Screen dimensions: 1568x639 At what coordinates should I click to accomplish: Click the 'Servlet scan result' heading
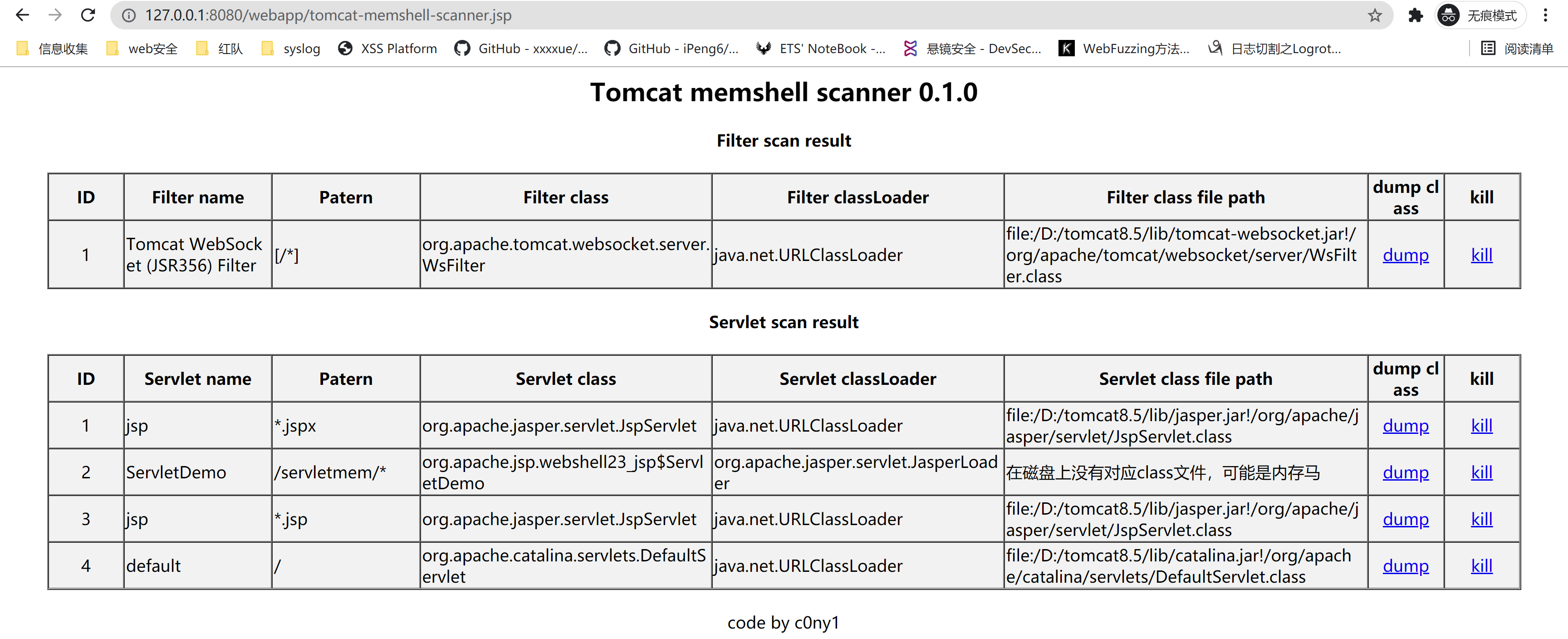pyautogui.click(x=784, y=322)
